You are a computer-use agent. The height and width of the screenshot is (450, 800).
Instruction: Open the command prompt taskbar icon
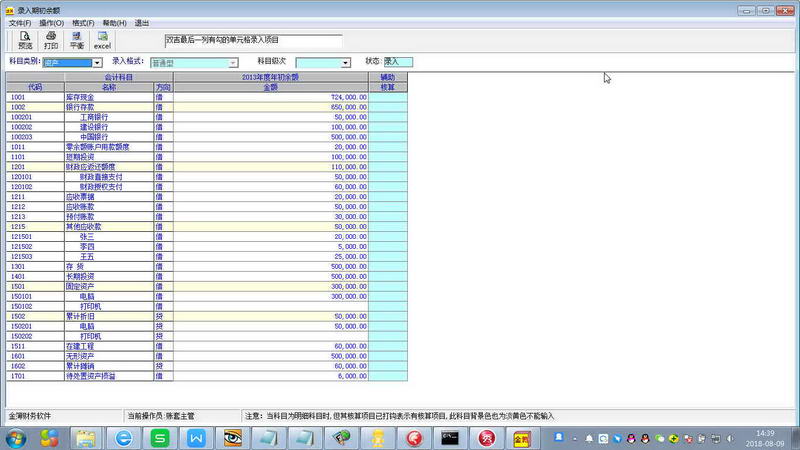tap(451, 438)
